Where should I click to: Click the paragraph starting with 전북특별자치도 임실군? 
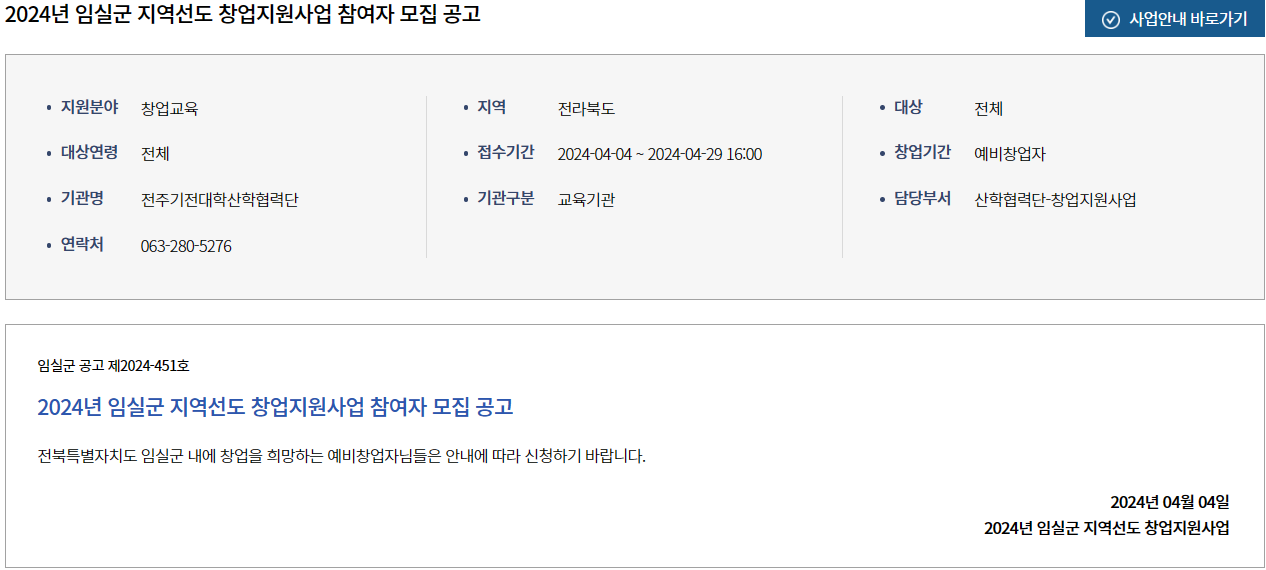pyautogui.click(x=342, y=457)
